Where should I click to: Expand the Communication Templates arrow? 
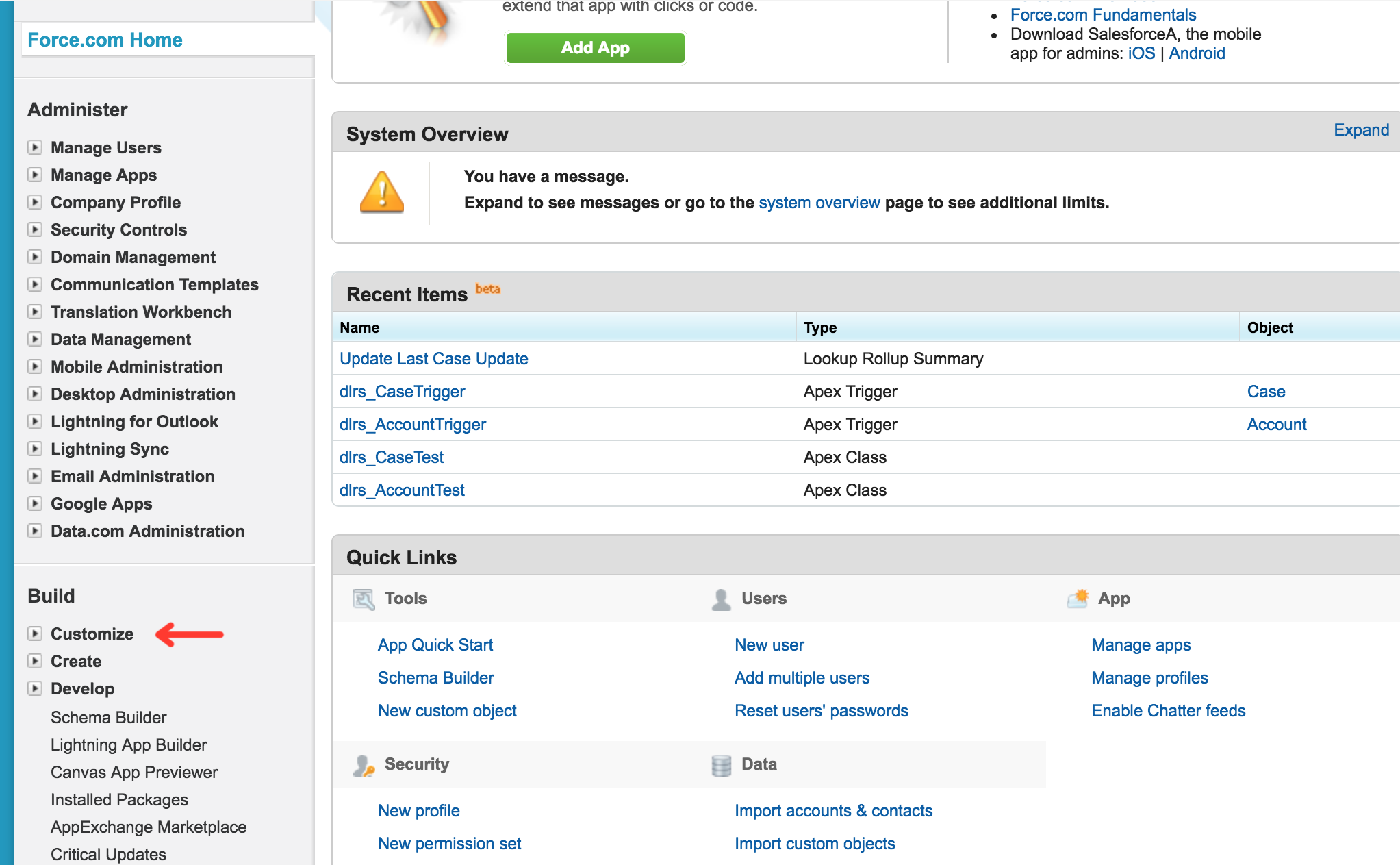point(35,284)
